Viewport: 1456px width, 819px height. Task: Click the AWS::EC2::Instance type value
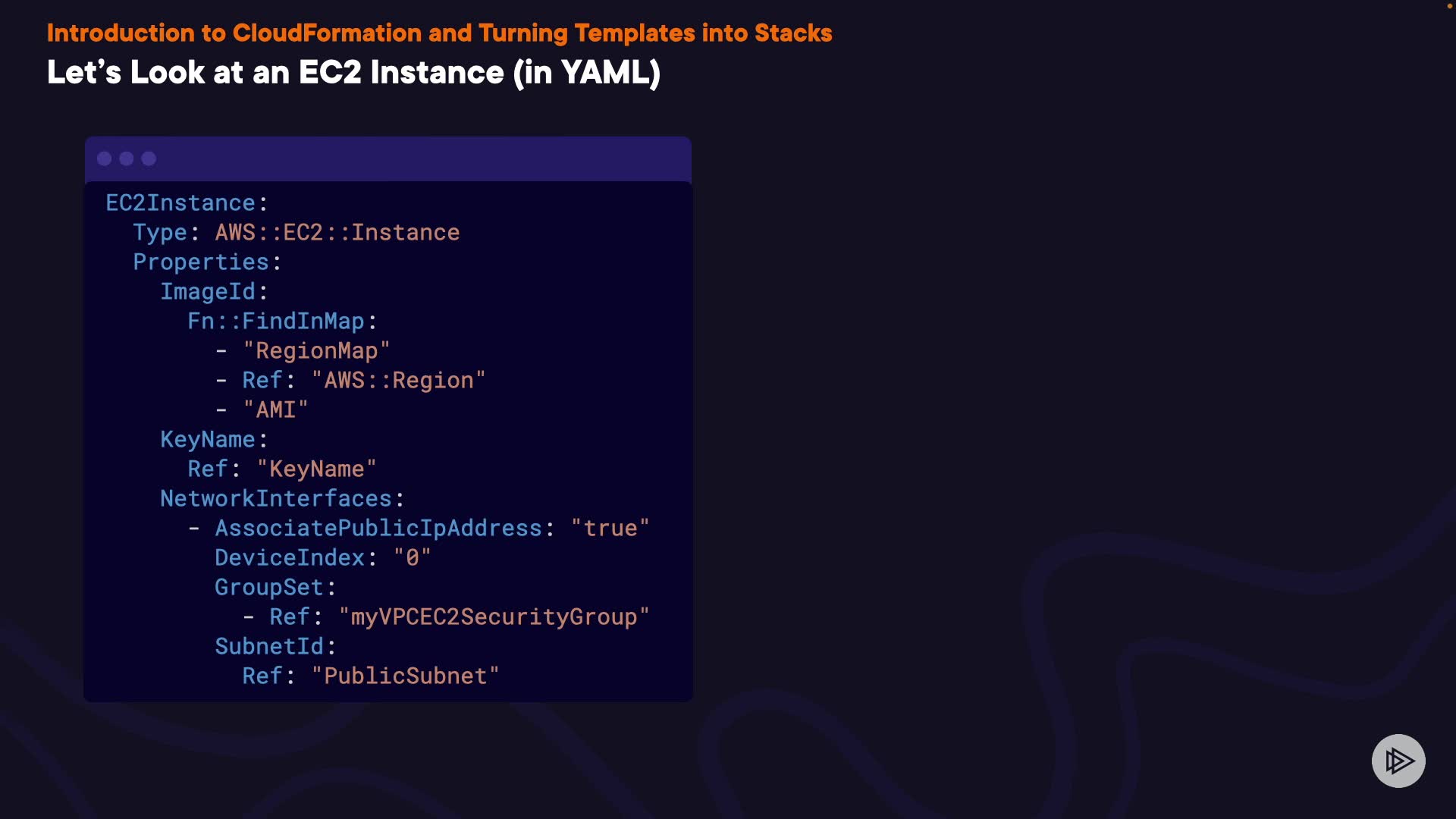[337, 233]
